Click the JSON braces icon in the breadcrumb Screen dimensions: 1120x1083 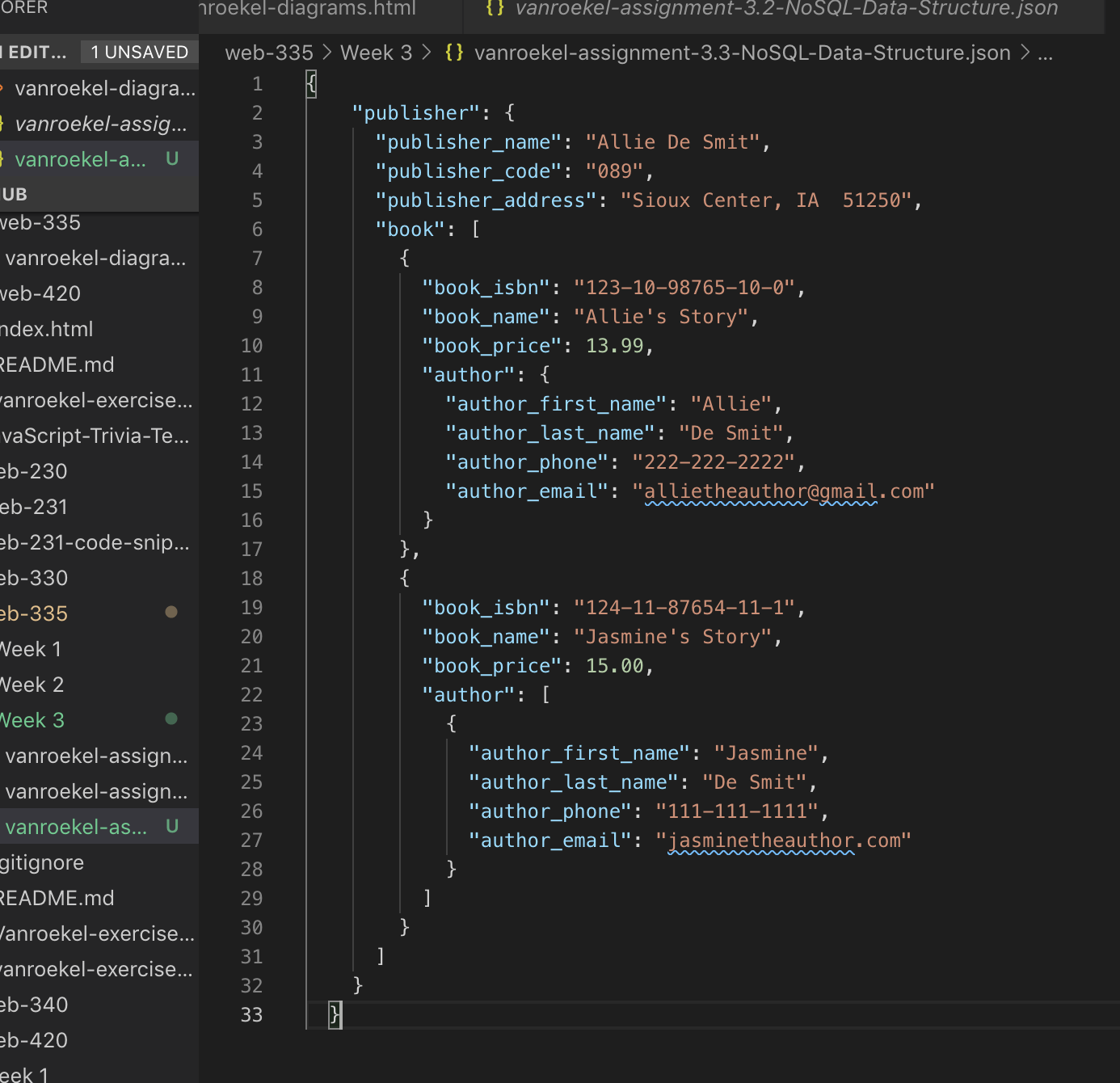pyautogui.click(x=454, y=53)
